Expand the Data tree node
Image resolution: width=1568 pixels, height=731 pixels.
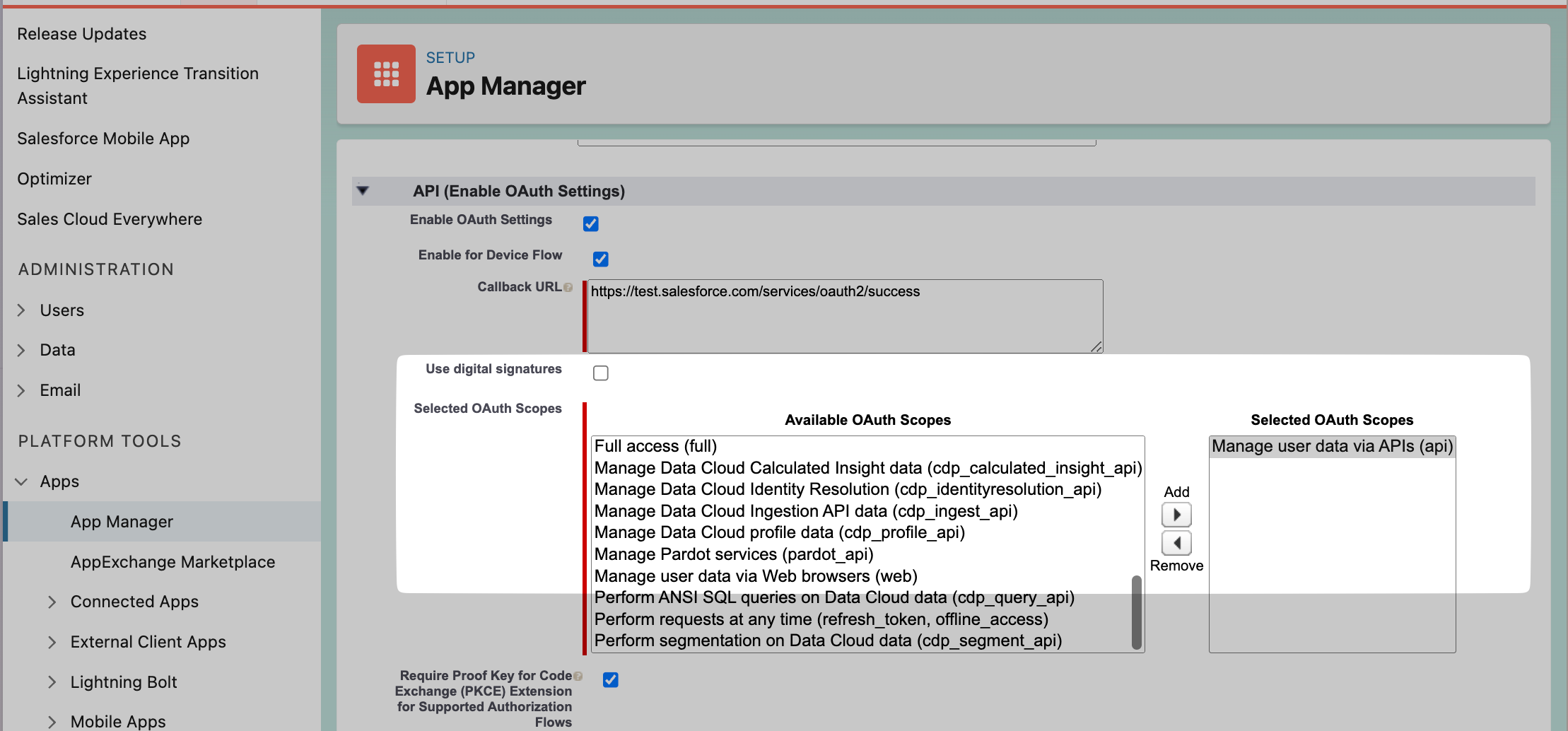pyautogui.click(x=21, y=350)
